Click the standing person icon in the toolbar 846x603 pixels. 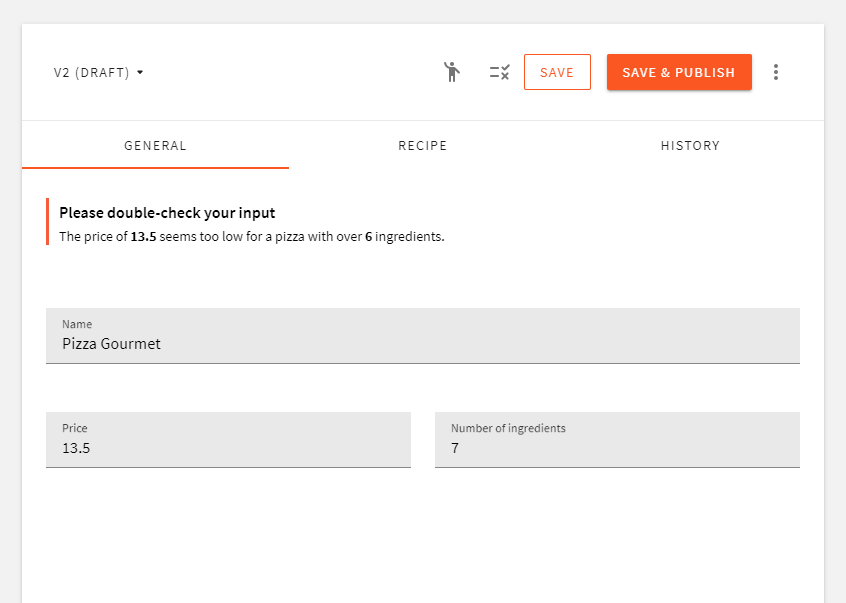click(x=452, y=71)
